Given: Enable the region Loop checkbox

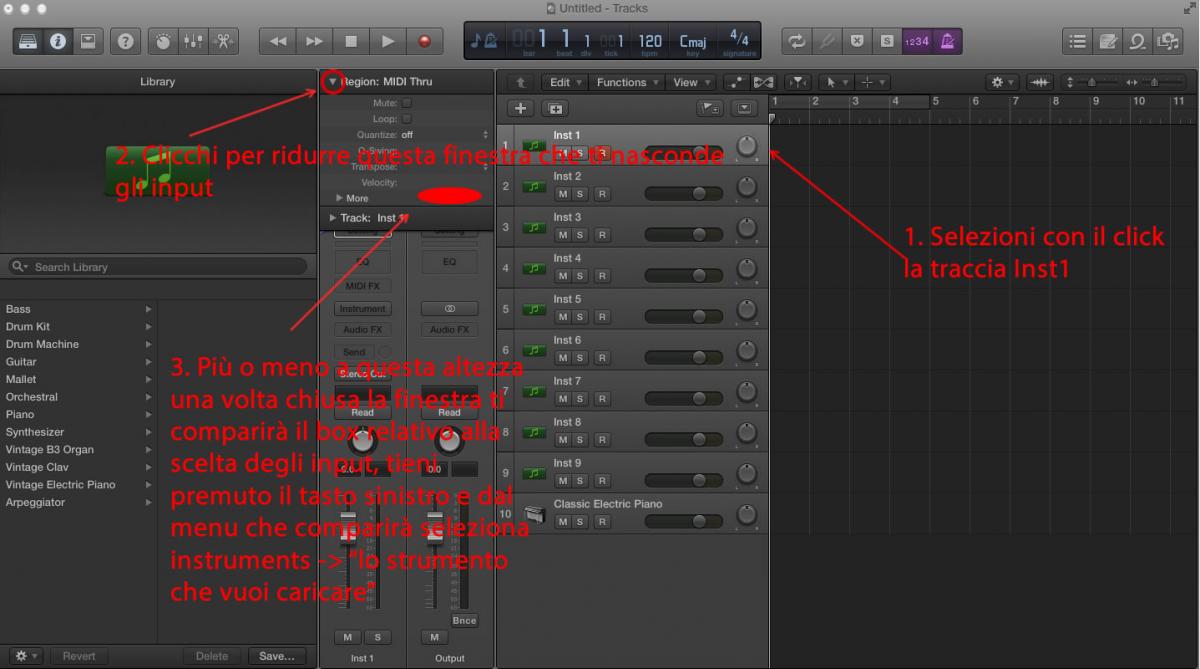Looking at the screenshot, I should [406, 119].
